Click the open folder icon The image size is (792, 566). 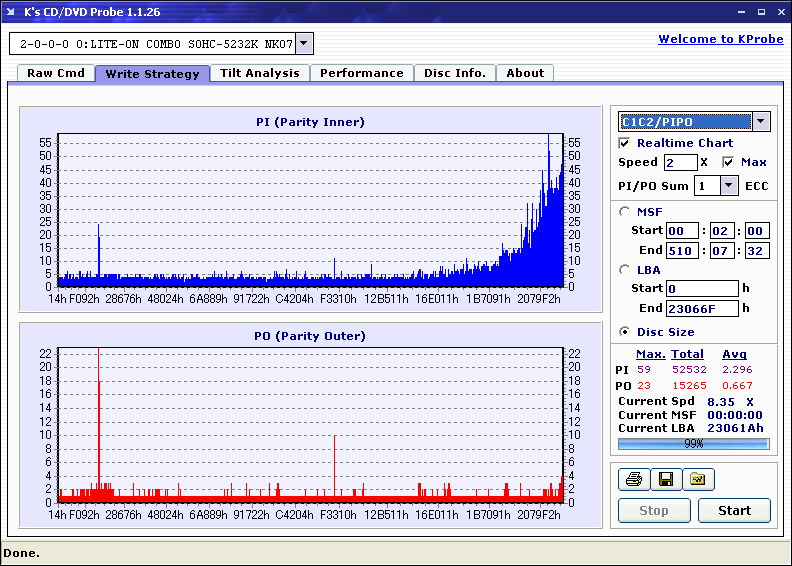[x=698, y=479]
